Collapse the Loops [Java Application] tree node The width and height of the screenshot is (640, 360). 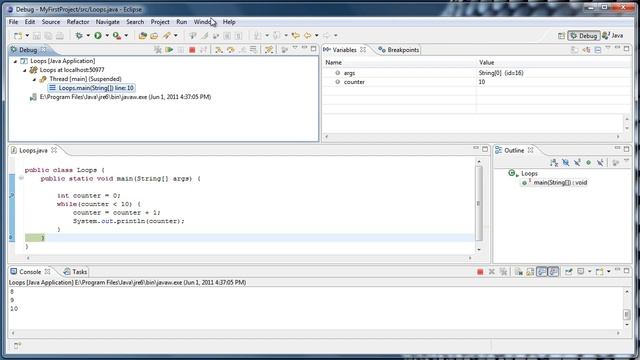[x=16, y=61]
